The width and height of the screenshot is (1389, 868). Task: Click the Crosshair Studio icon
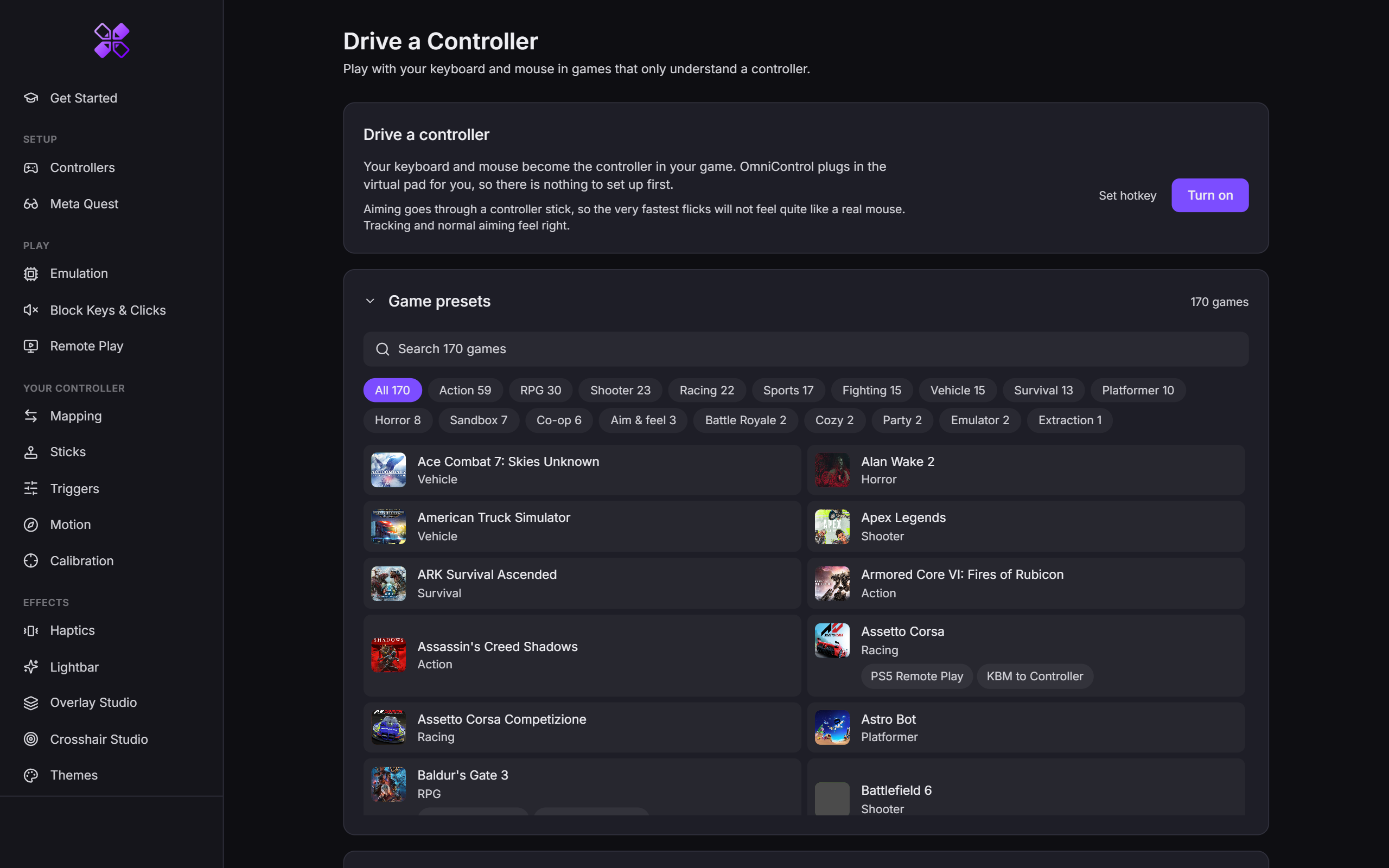(31, 739)
